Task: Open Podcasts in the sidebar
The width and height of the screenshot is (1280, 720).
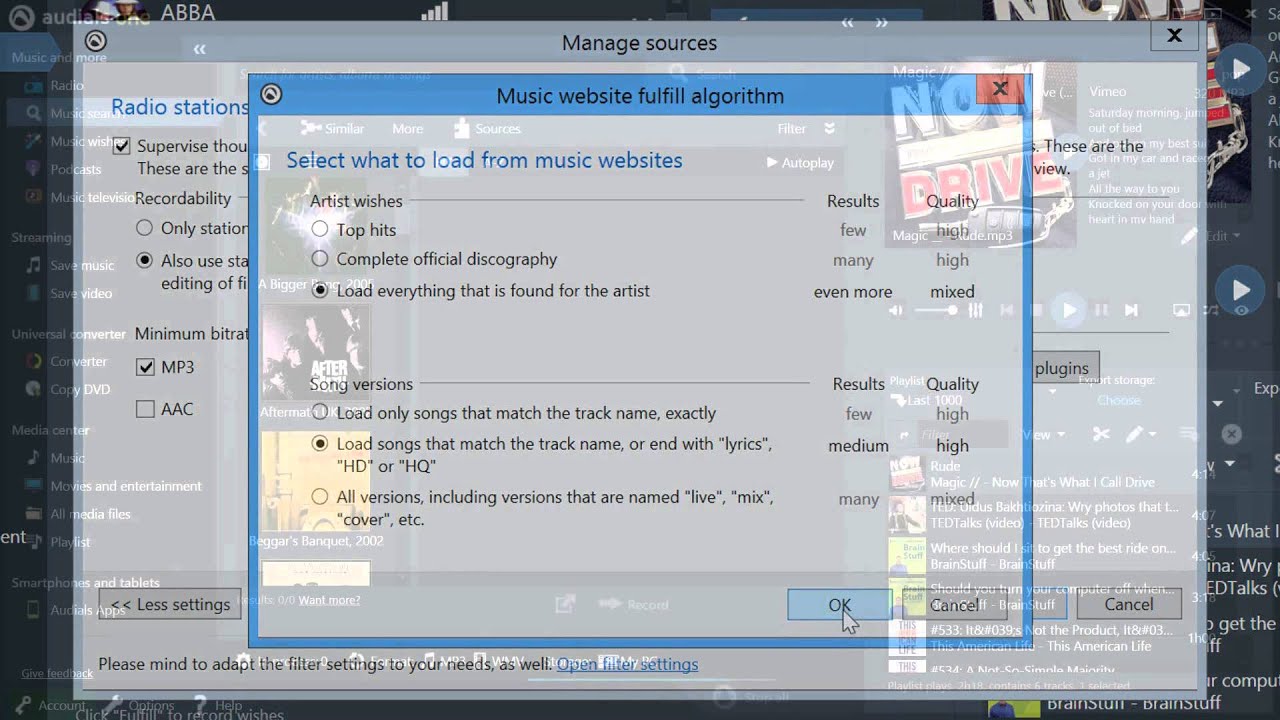Action: [76, 169]
